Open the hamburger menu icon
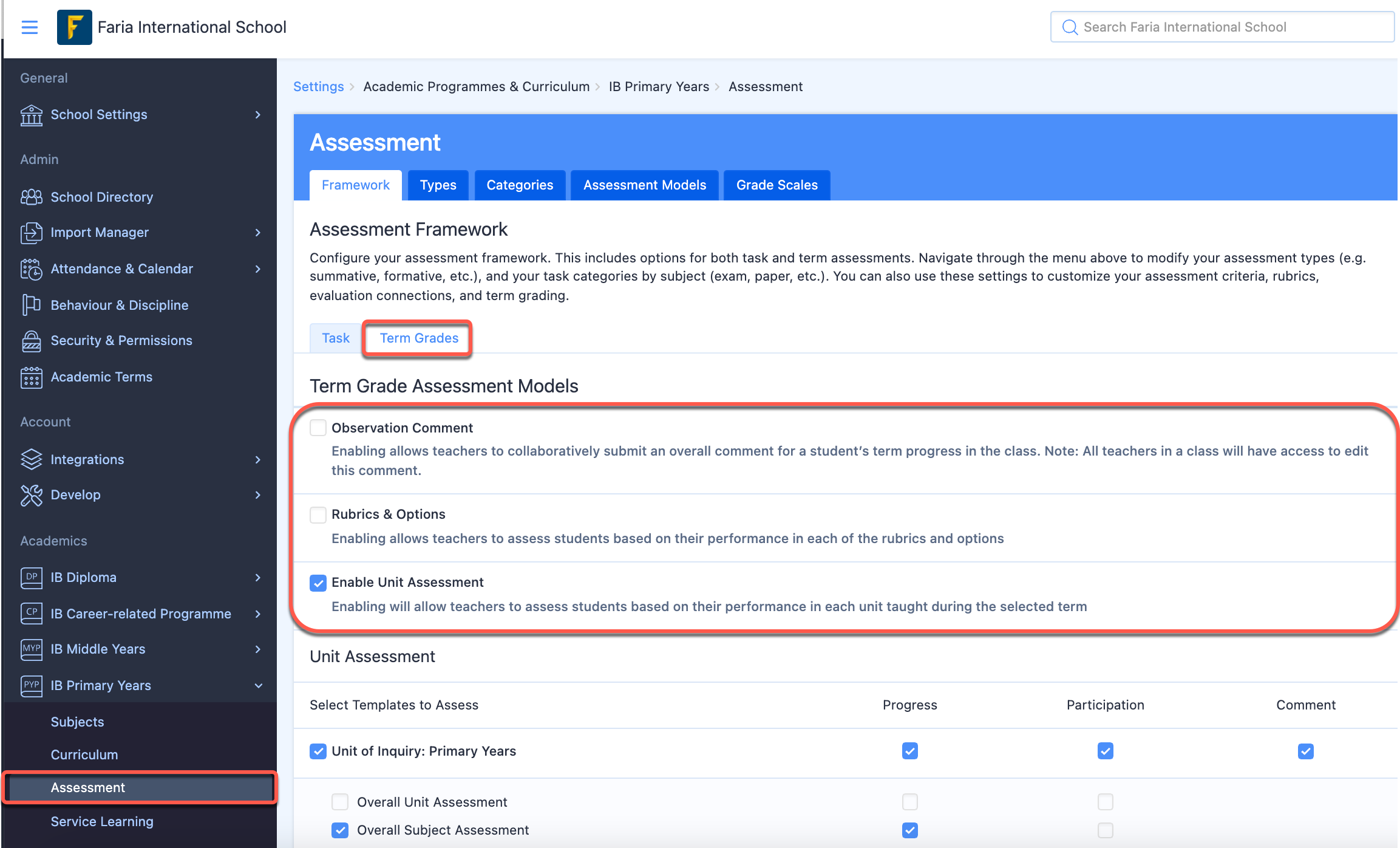 click(29, 27)
